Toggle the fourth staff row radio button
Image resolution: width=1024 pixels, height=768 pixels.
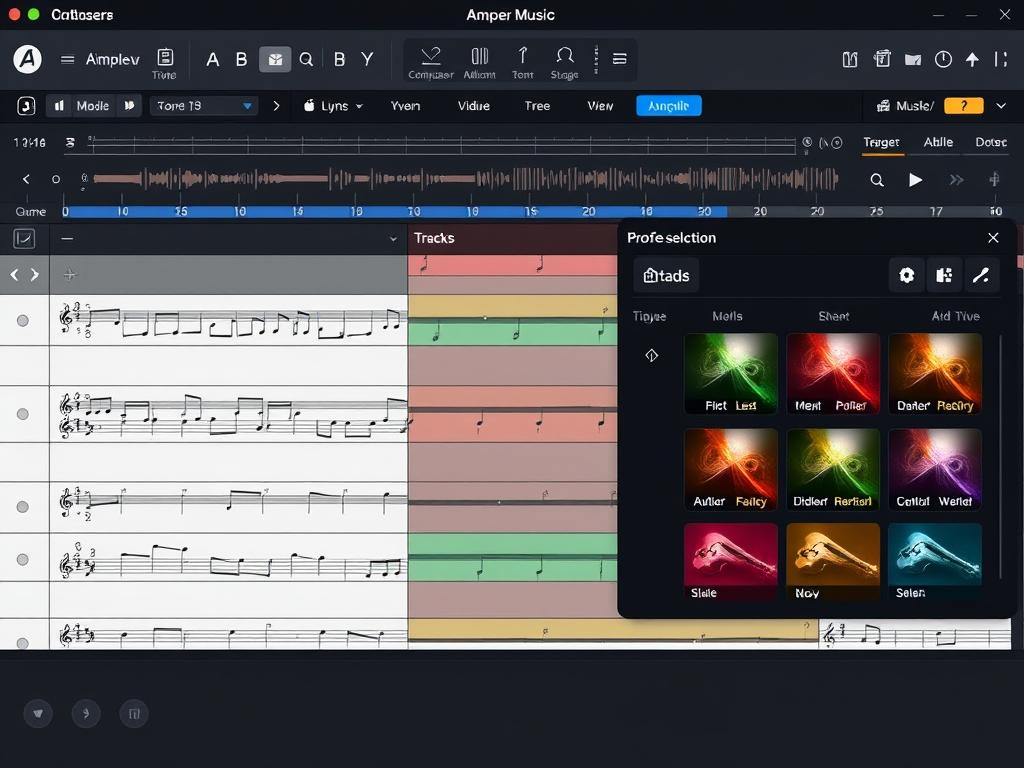point(23,560)
